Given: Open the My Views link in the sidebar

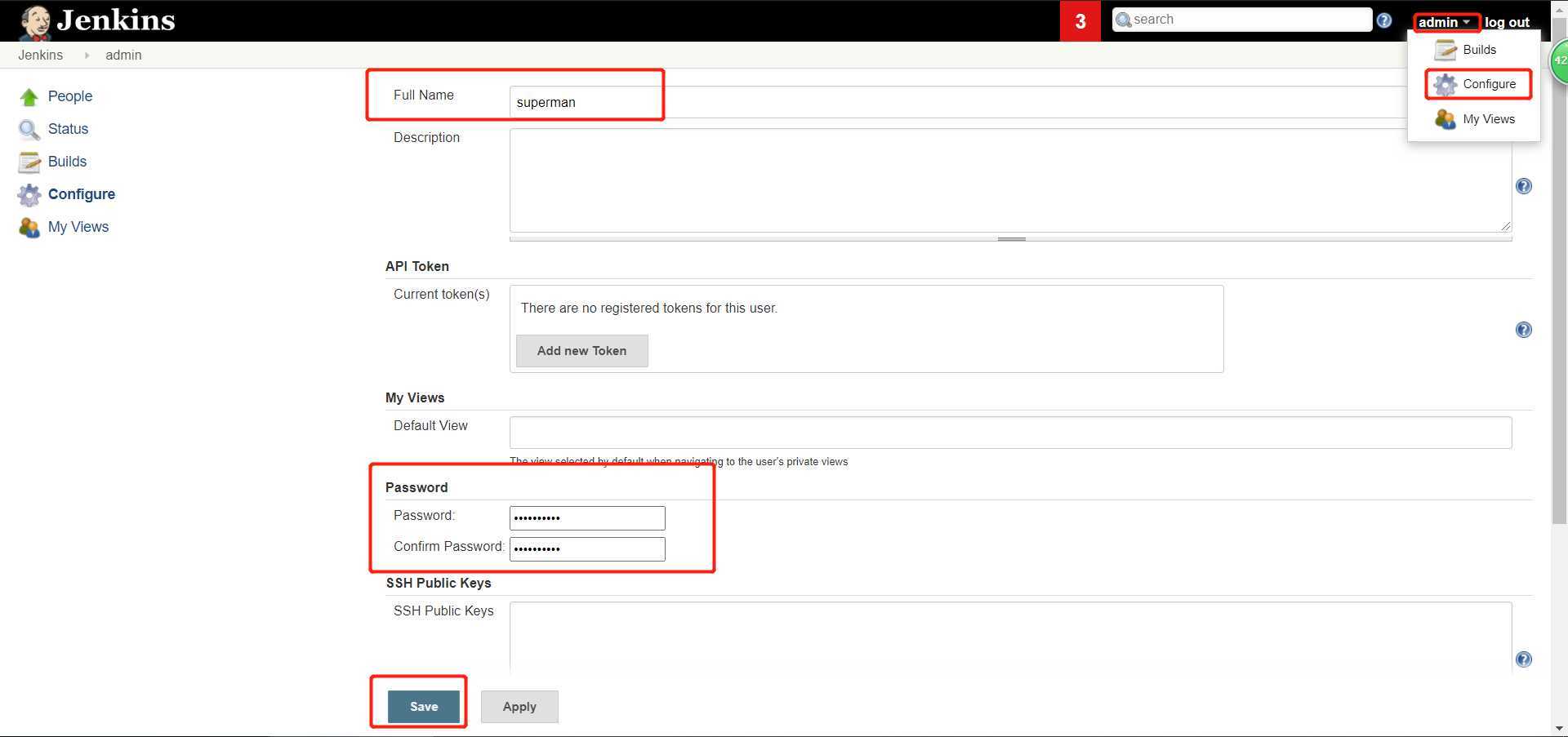Looking at the screenshot, I should tap(78, 227).
